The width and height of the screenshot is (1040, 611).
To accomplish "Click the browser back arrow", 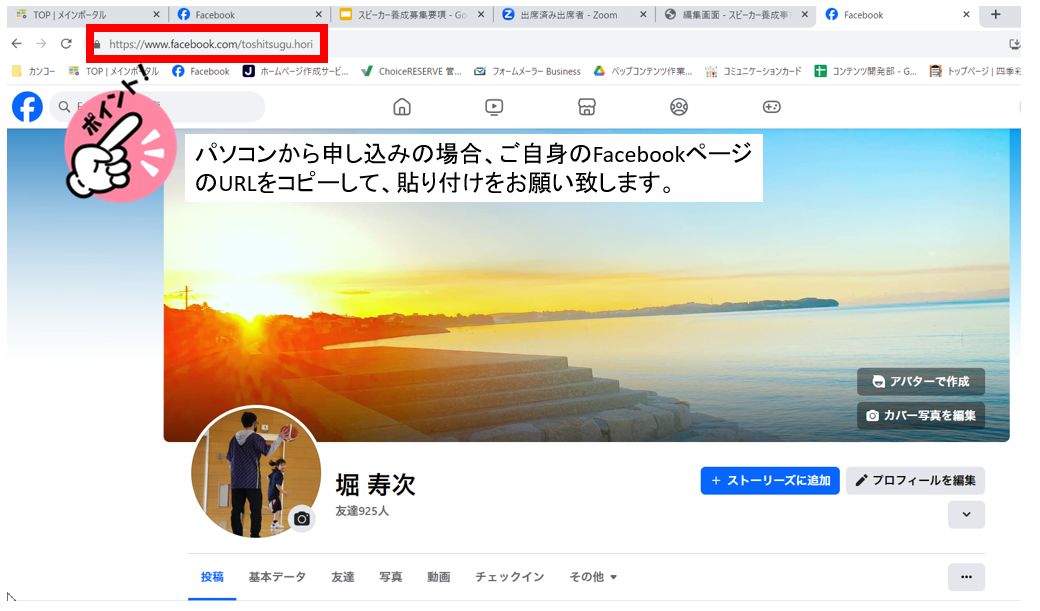I will point(16,44).
